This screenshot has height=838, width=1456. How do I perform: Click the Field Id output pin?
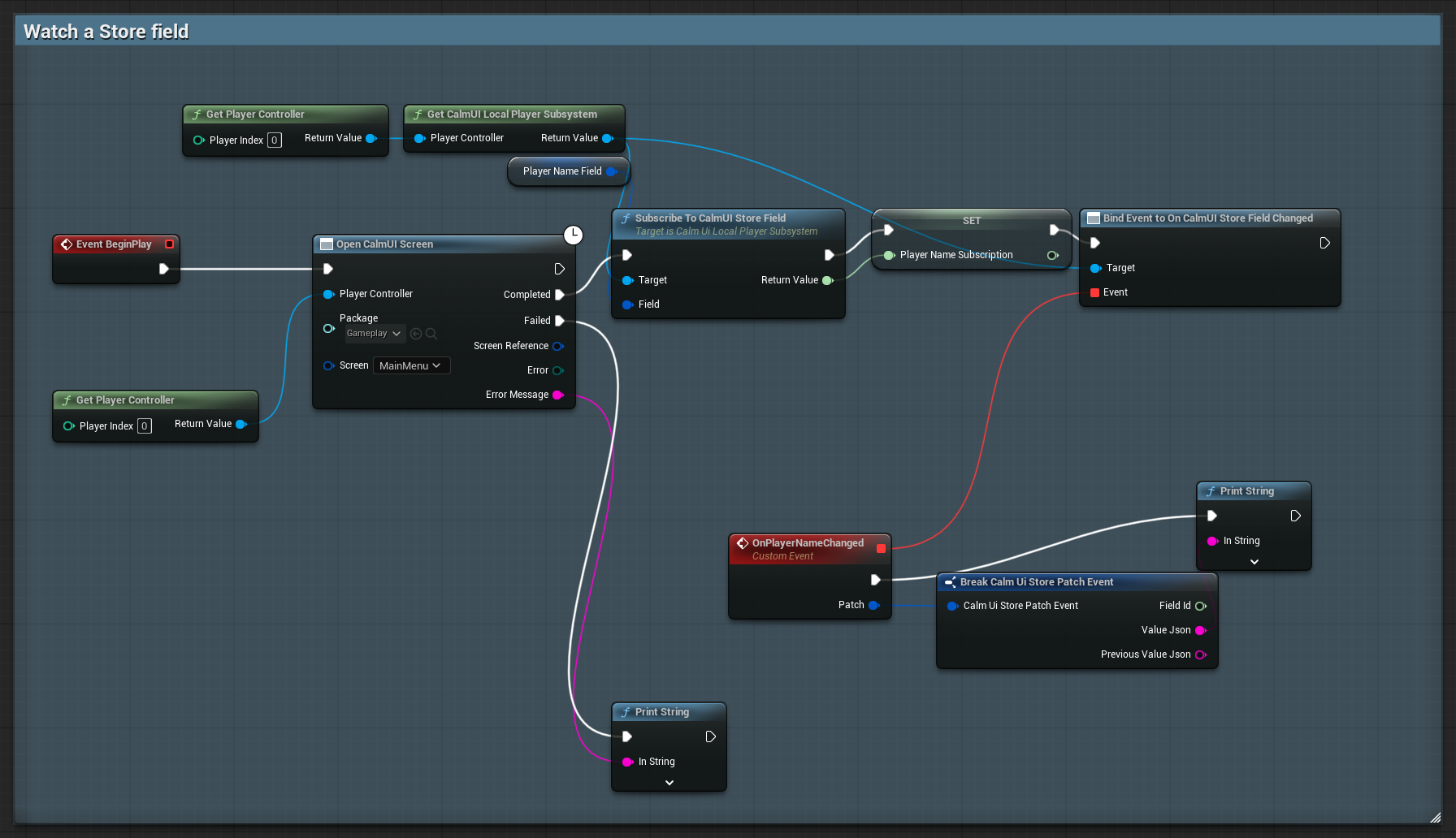pyautogui.click(x=1201, y=606)
